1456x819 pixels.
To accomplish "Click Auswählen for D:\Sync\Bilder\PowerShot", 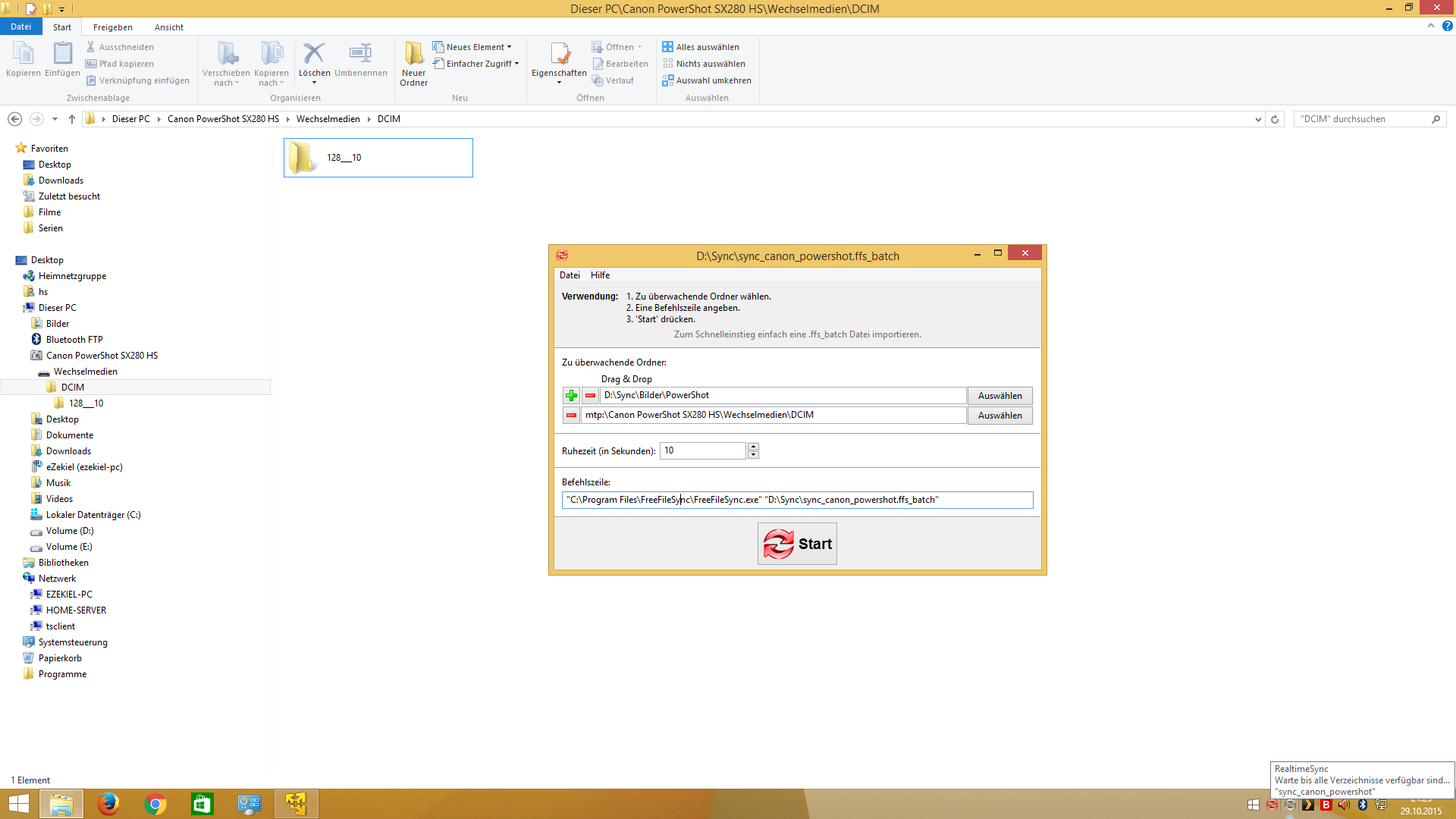I will [999, 396].
